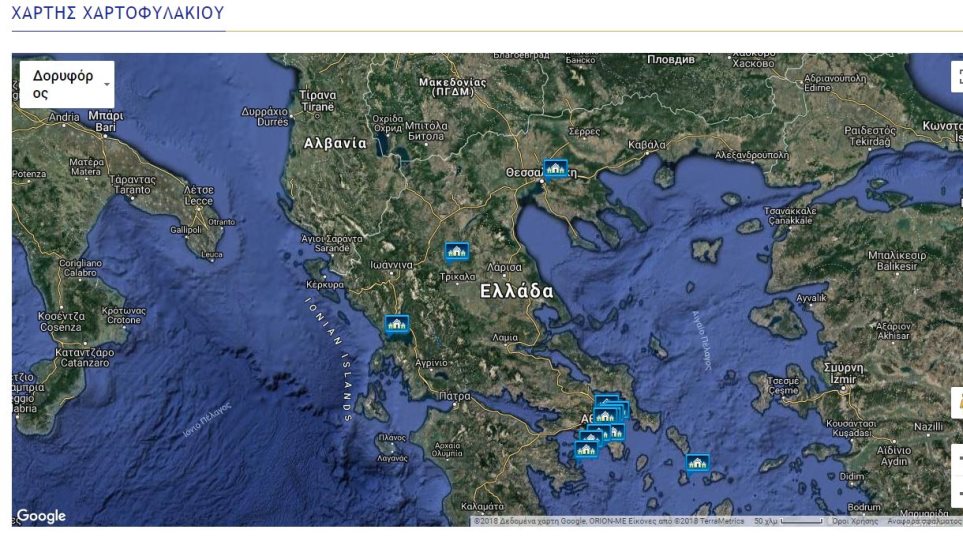The image size is (963, 541).
Task: Select the property marker at Thessaloniki
Action: click(x=554, y=168)
